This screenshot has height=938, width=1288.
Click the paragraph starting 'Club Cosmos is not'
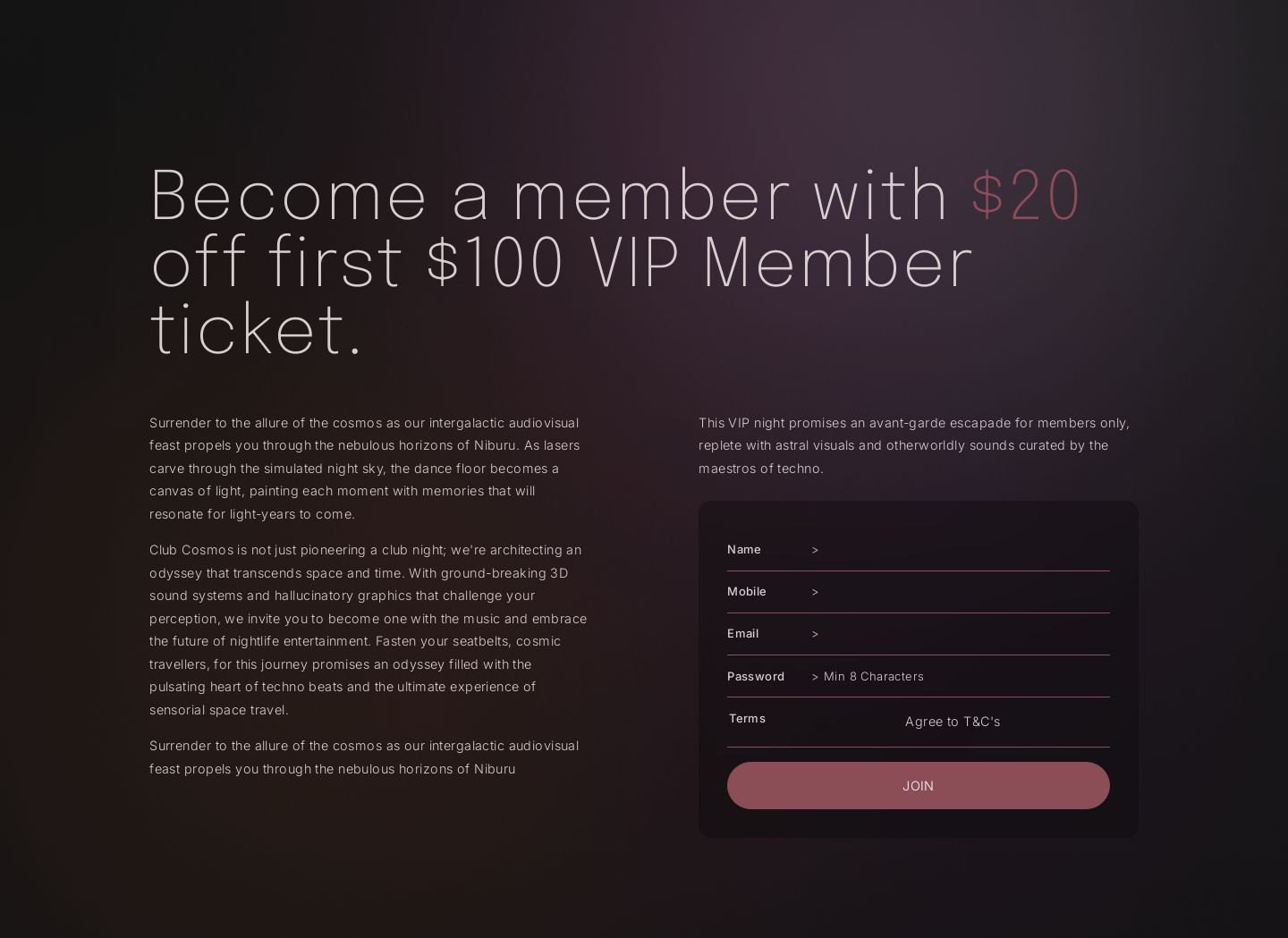pyautogui.click(x=368, y=630)
